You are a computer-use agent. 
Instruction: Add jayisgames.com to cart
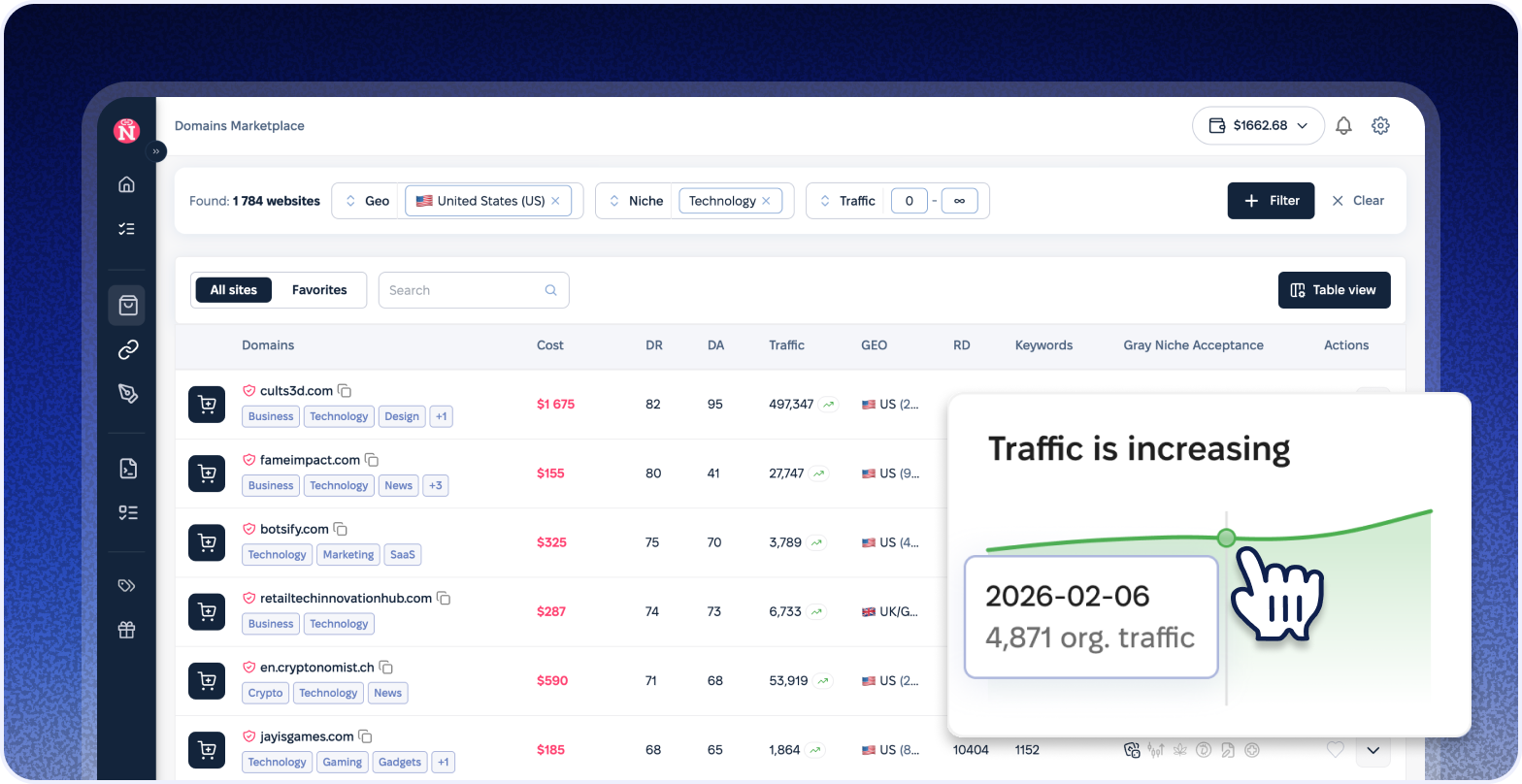point(207,749)
